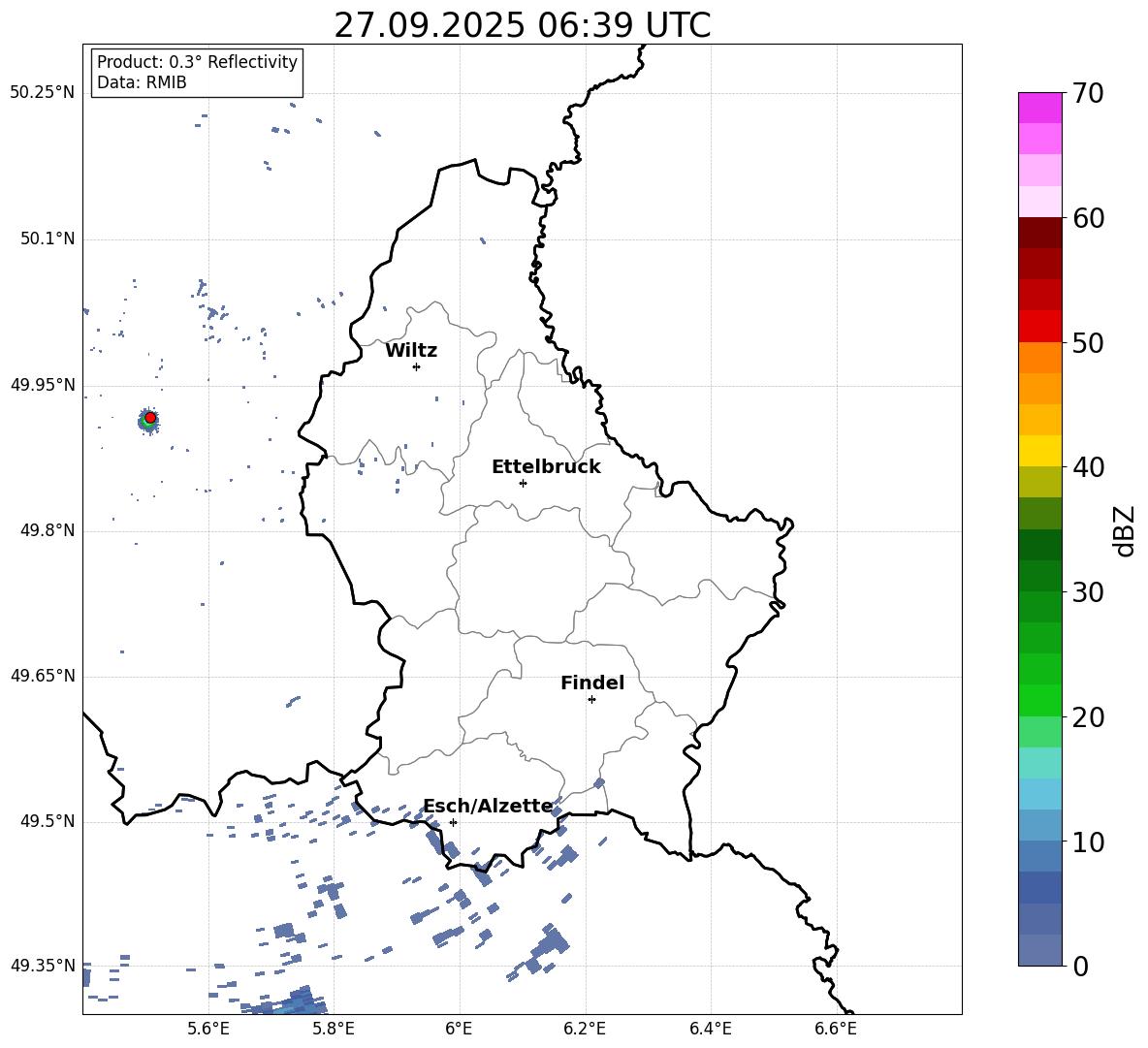The image size is (1148, 1048).
Task: Click the 20 colorbar tick label
Action: coord(1088,717)
